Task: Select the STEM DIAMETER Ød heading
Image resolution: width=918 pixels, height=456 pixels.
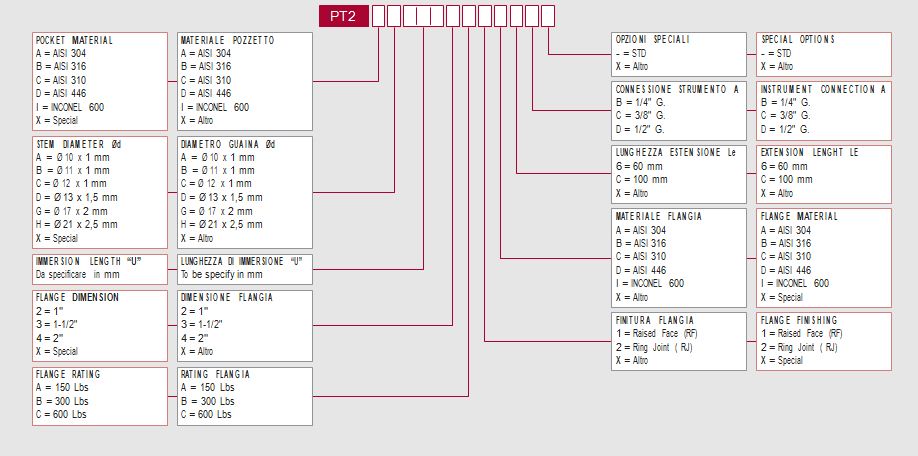Action: (x=78, y=144)
